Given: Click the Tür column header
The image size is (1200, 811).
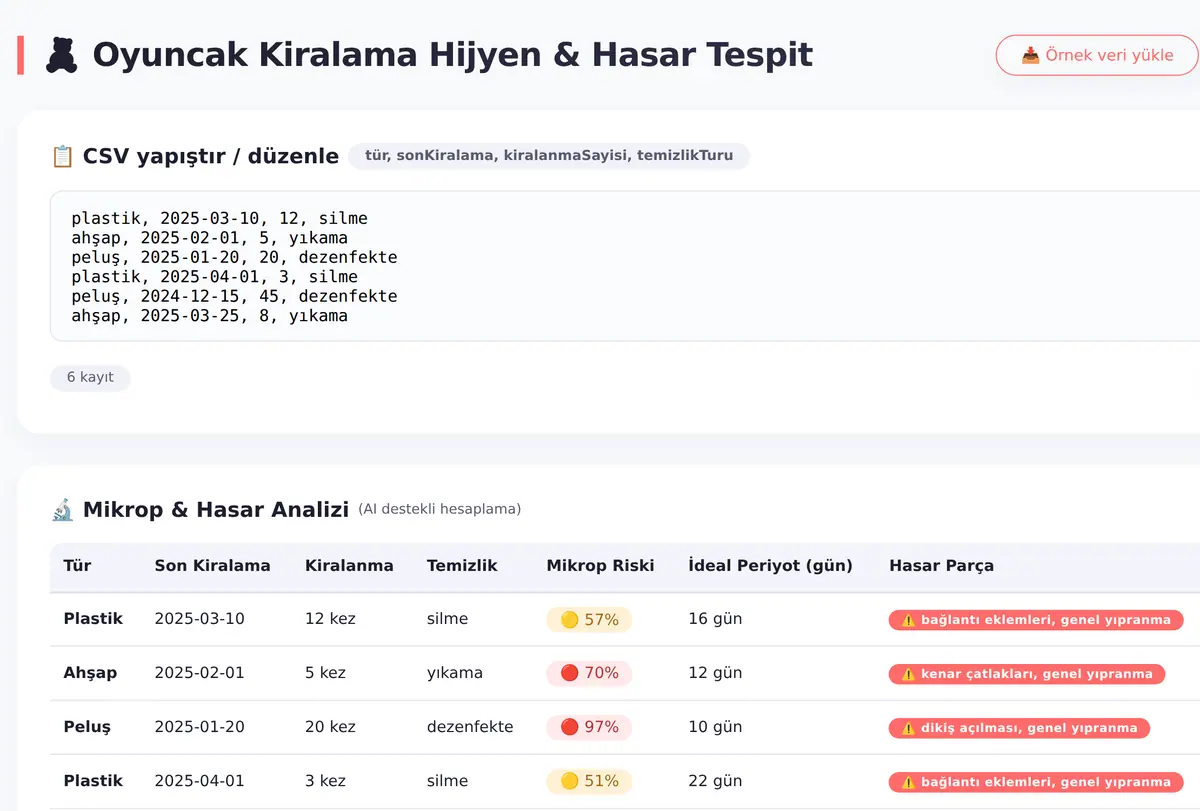Looking at the screenshot, I should 77,566.
